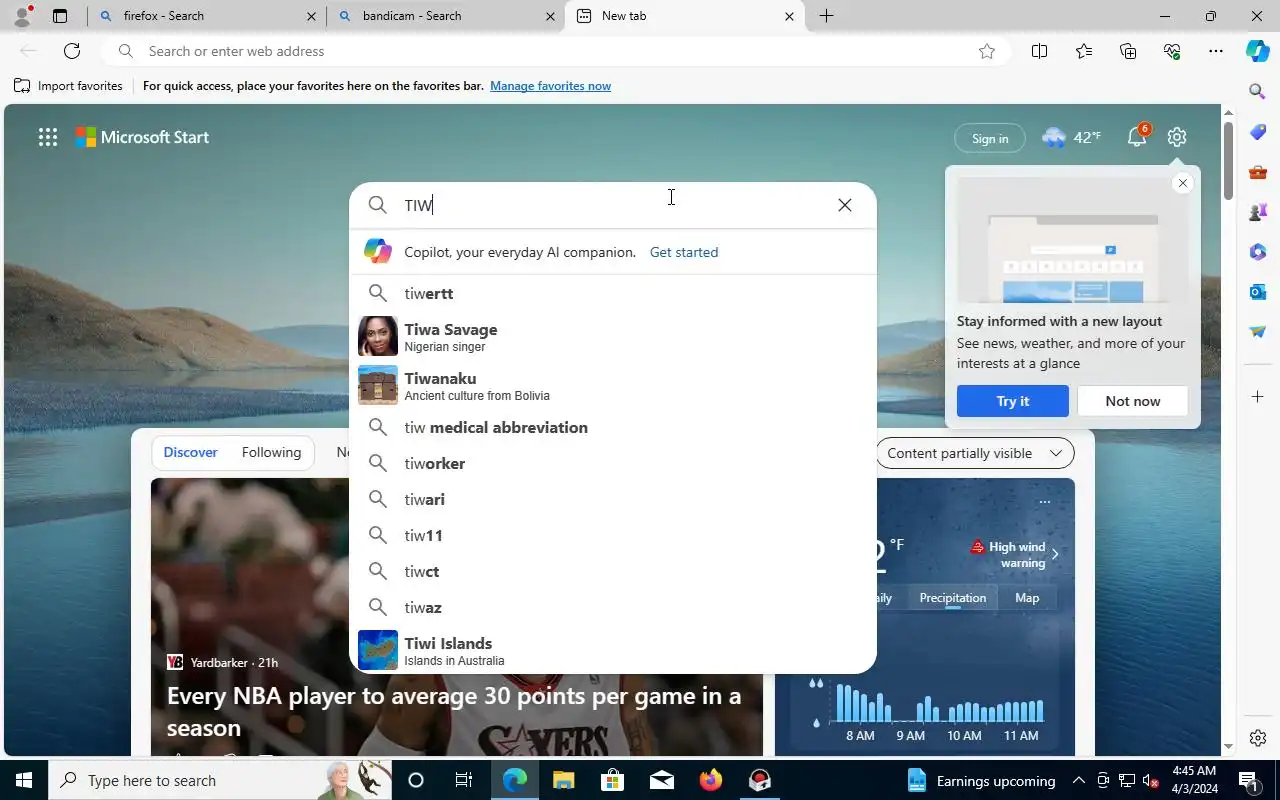The width and height of the screenshot is (1280, 800).
Task: Open sidebar Microsoft 365 icon
Action: 1258,252
